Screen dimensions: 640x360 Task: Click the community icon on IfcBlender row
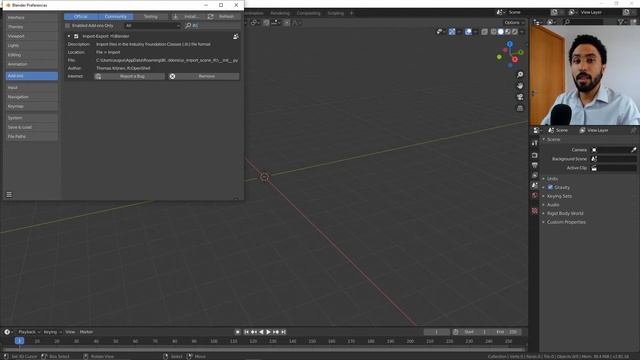(x=236, y=36)
